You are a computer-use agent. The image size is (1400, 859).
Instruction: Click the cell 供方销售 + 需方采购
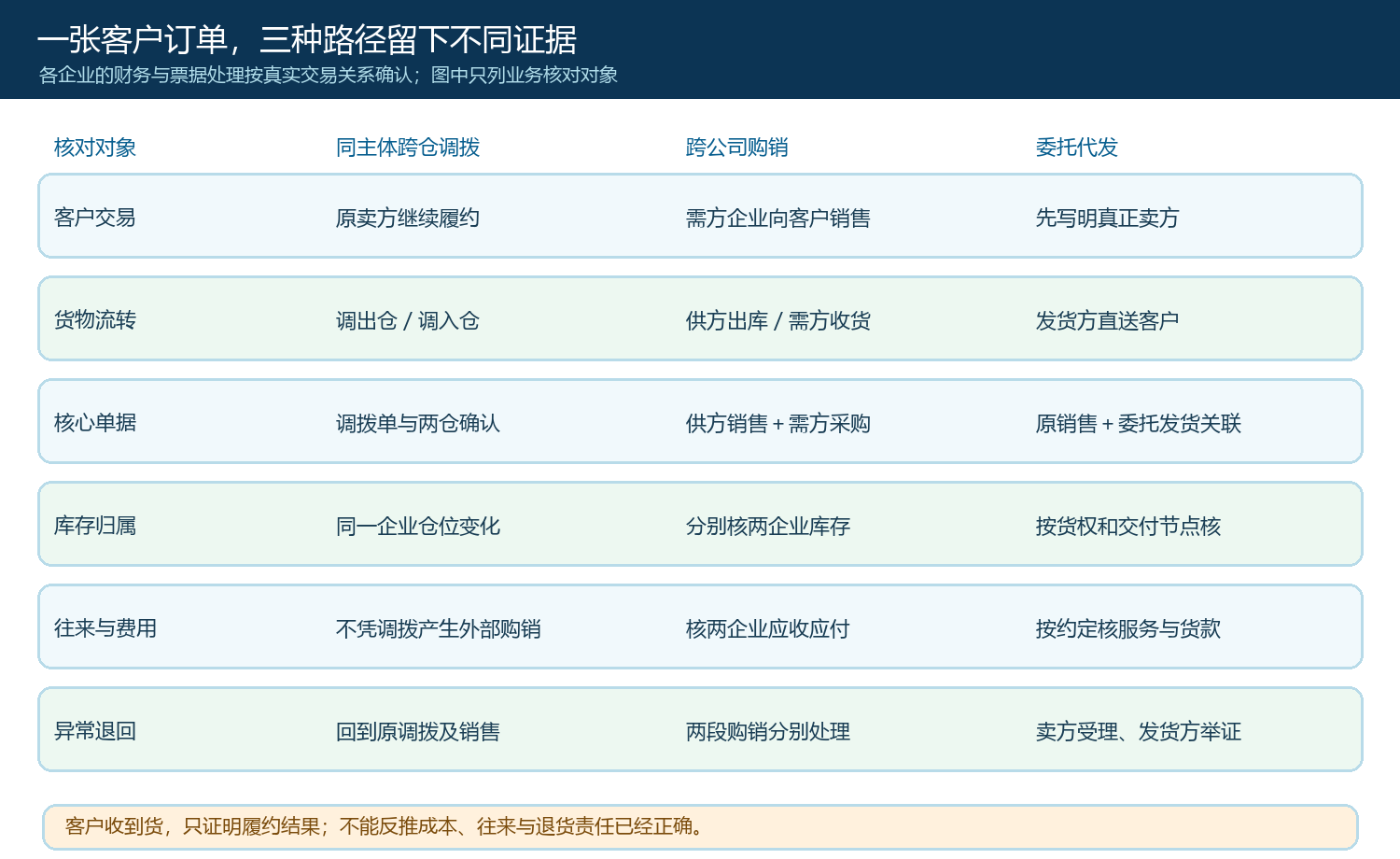click(x=777, y=423)
